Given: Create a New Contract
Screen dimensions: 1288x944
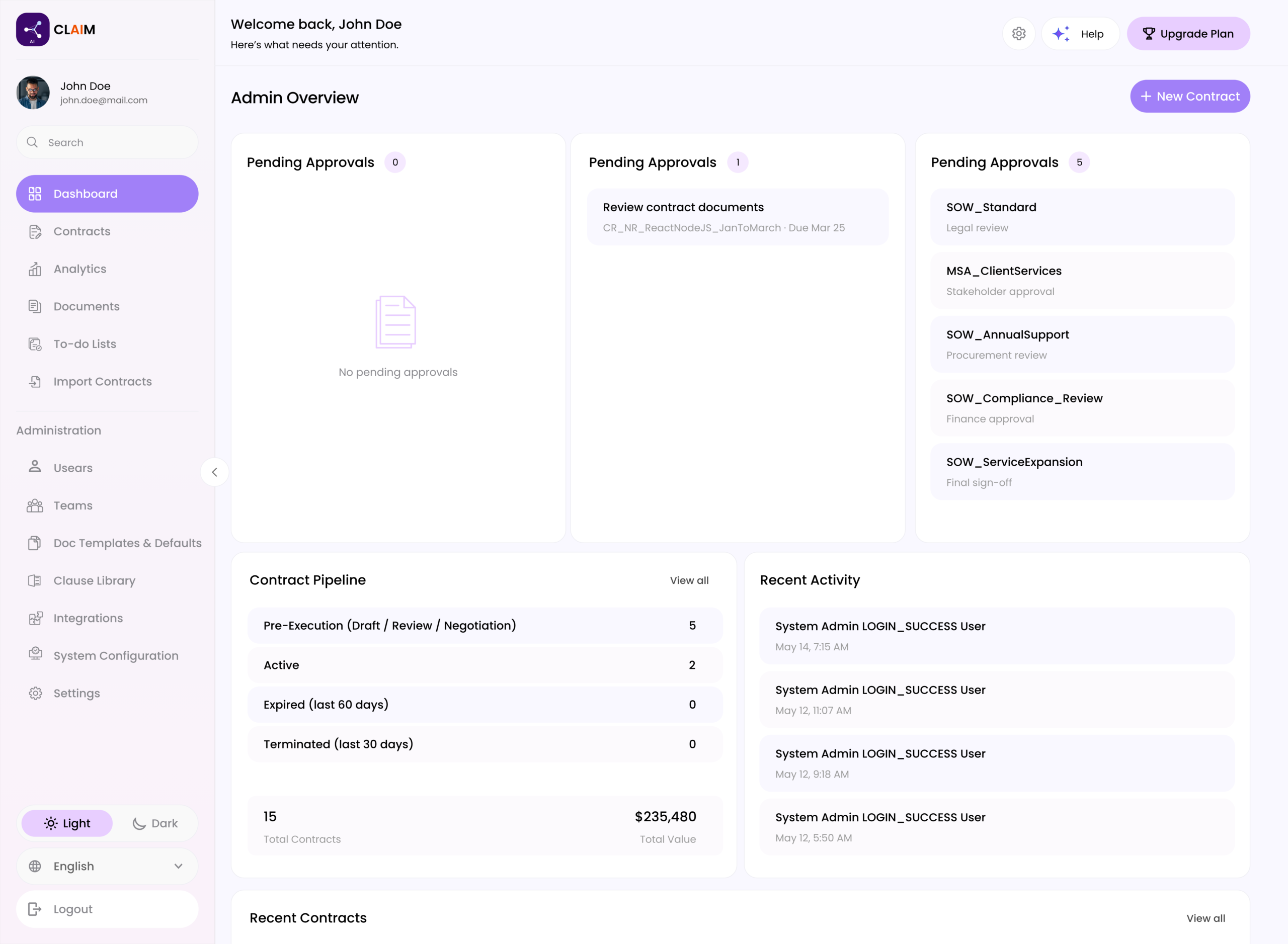Looking at the screenshot, I should coord(1190,97).
